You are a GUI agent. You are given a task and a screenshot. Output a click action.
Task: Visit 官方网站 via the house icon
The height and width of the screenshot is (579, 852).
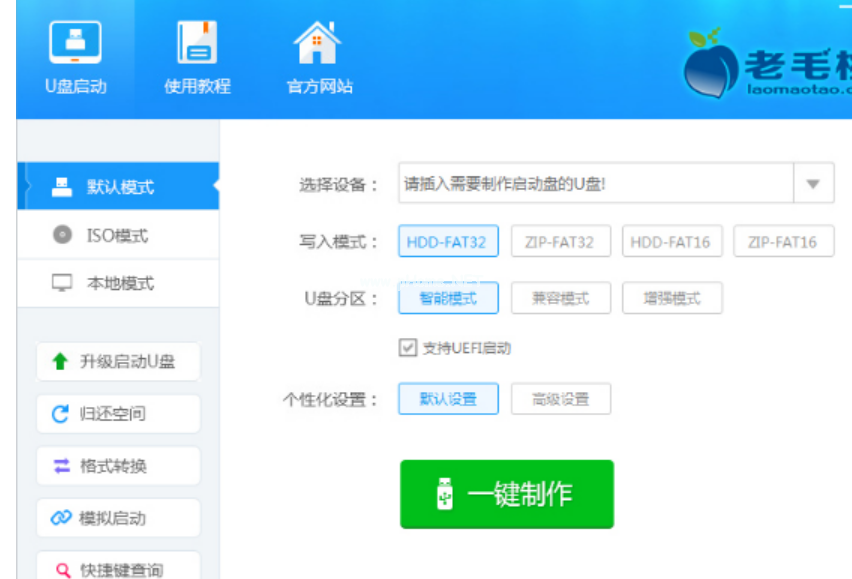[x=318, y=42]
